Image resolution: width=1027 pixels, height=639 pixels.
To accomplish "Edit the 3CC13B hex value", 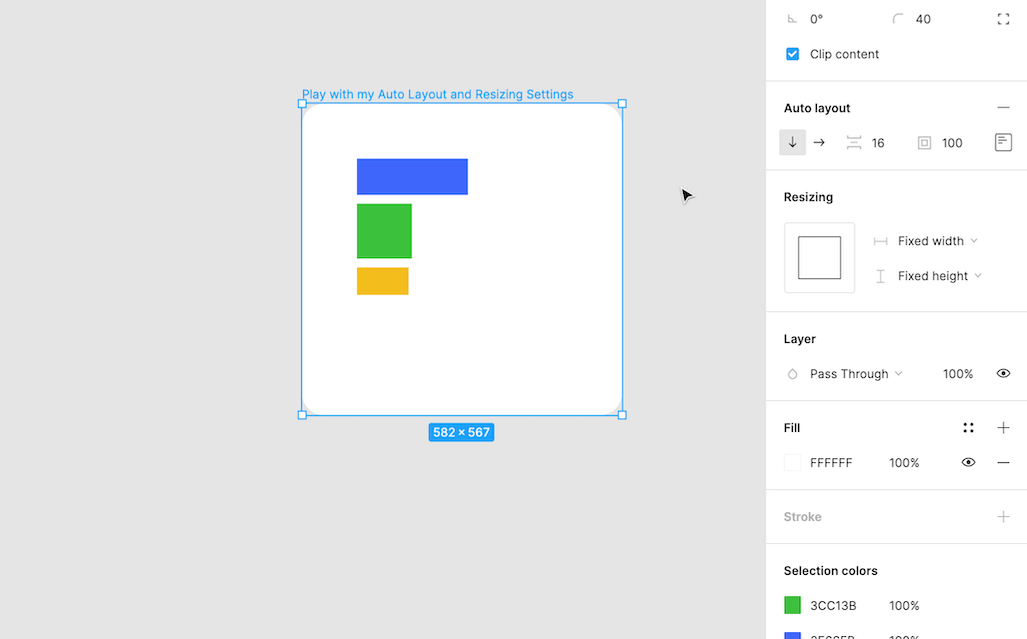I will [832, 606].
